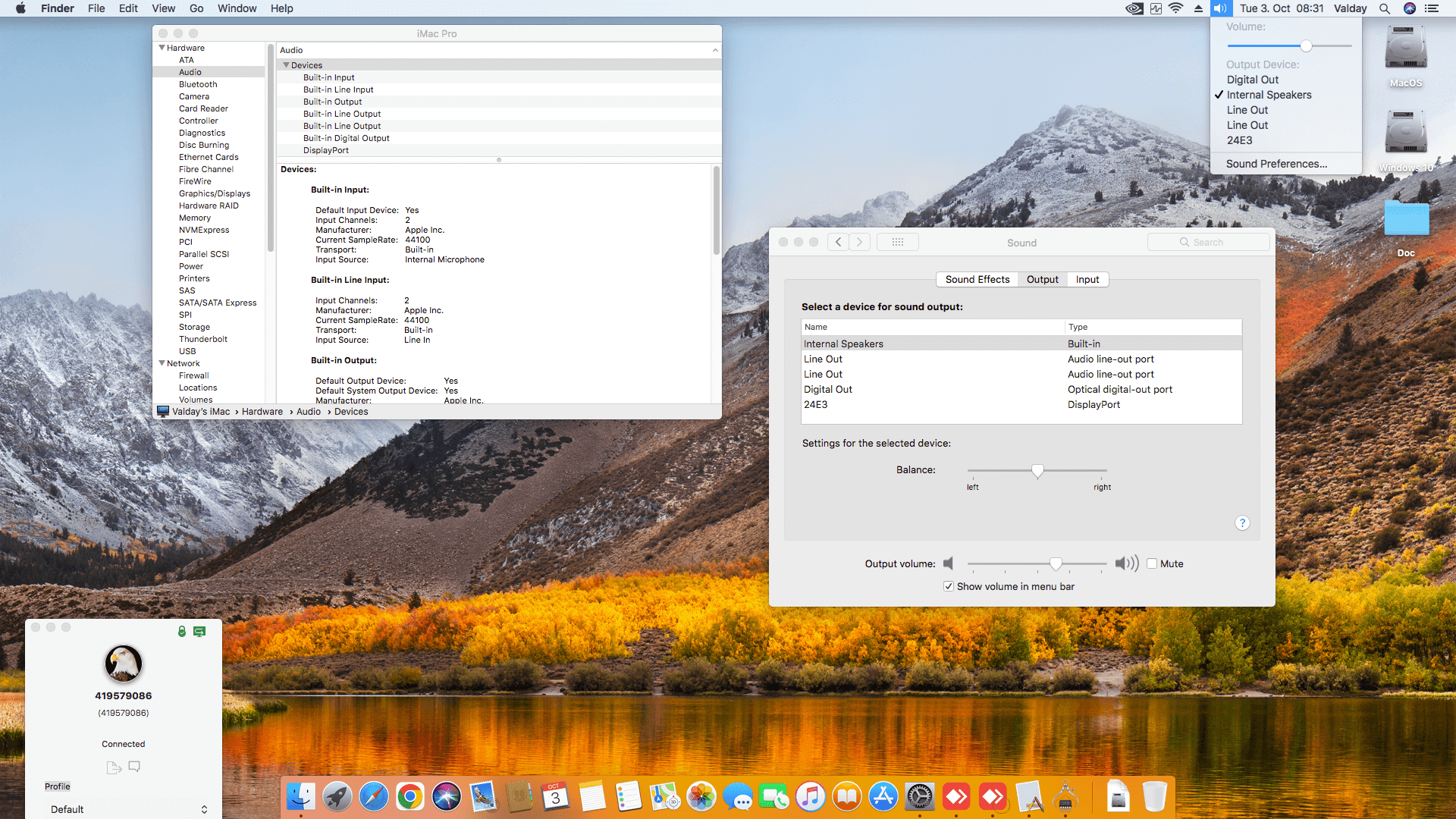
Task: Collapse the Network tree section
Action: [x=162, y=363]
